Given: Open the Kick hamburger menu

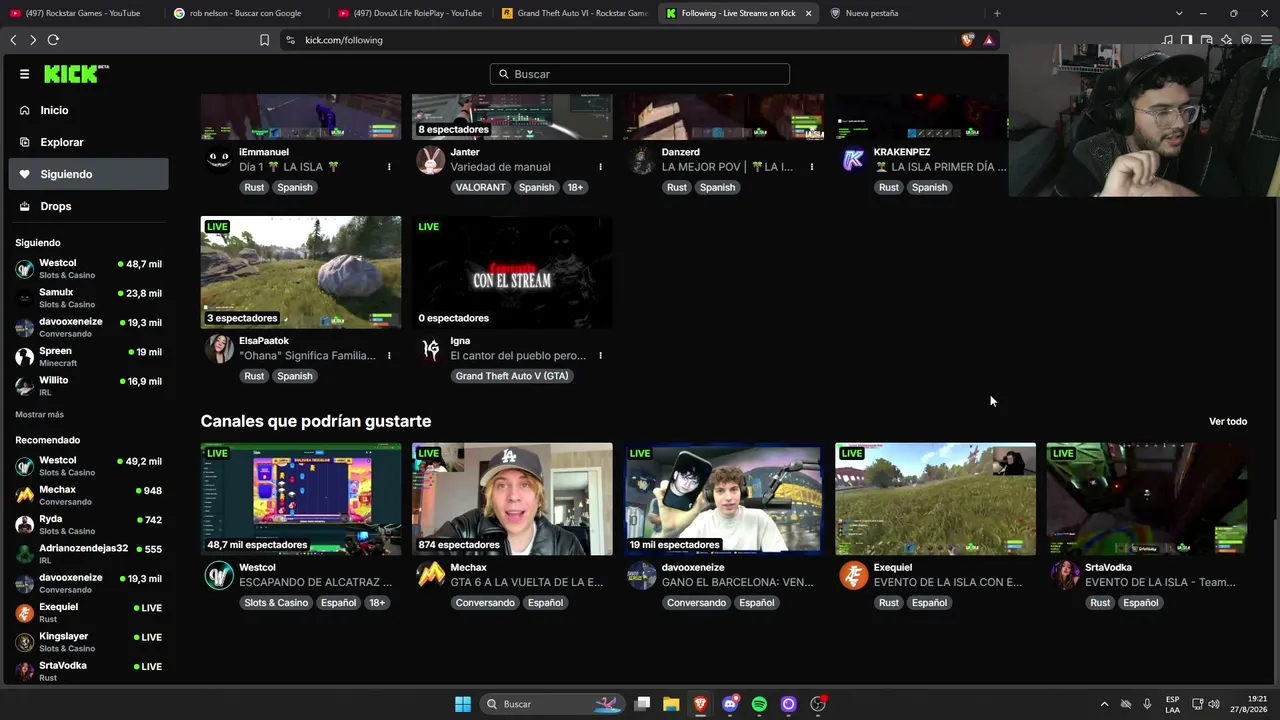Looking at the screenshot, I should [x=24, y=74].
